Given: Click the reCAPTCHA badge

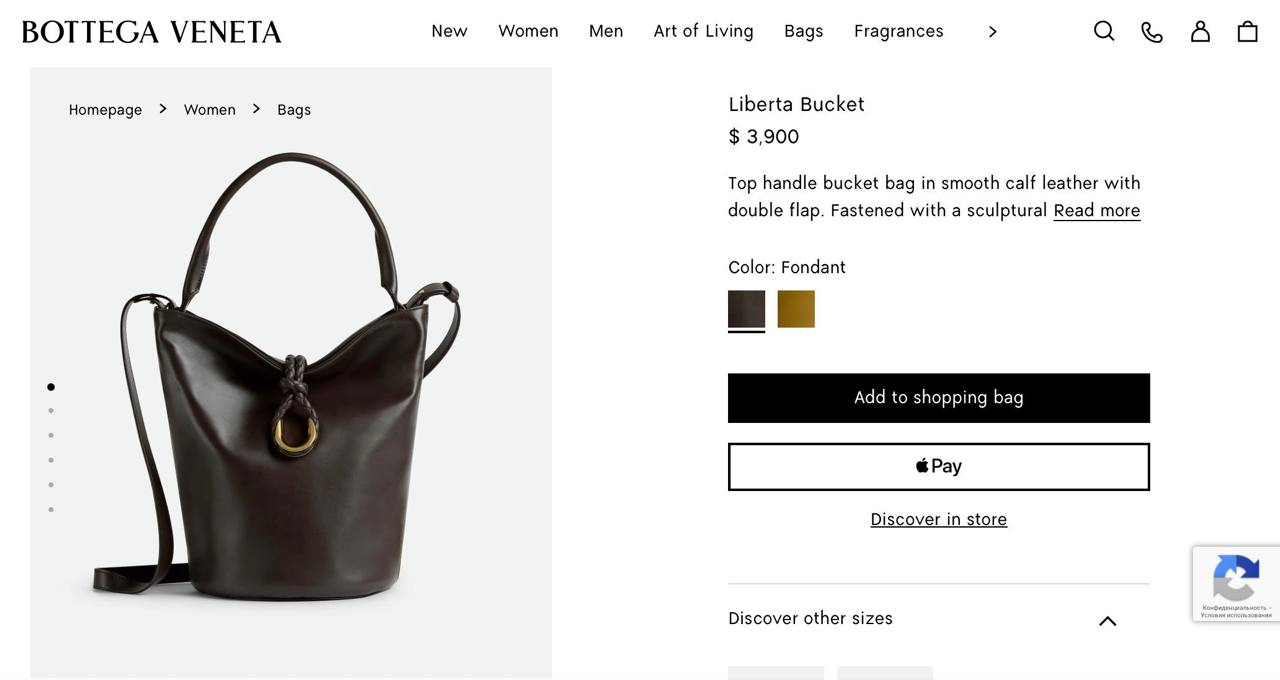Looking at the screenshot, I should tap(1236, 583).
